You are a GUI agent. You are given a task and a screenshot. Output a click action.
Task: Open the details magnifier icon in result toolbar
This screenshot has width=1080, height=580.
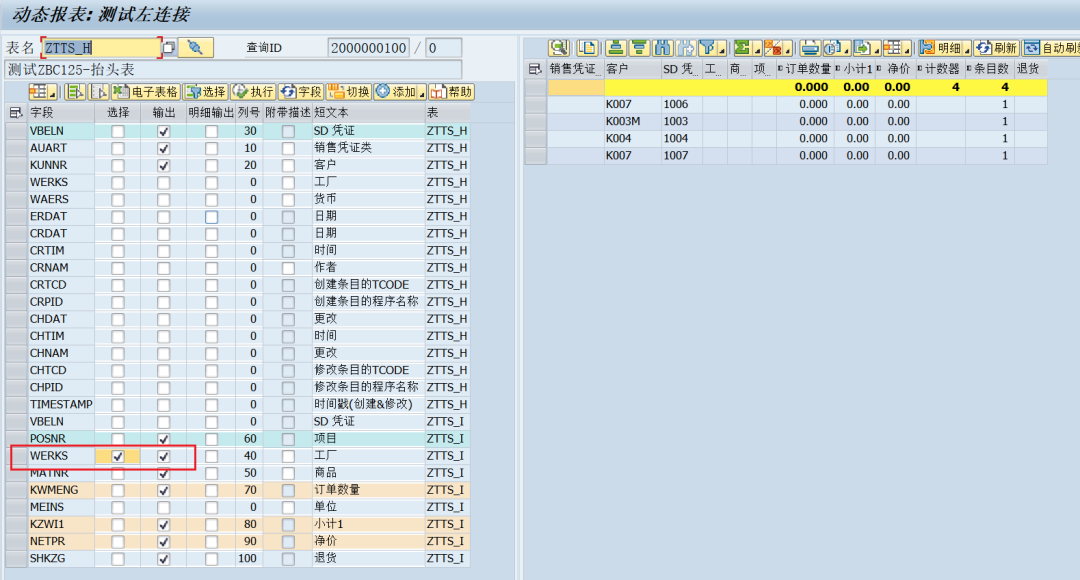(x=559, y=48)
